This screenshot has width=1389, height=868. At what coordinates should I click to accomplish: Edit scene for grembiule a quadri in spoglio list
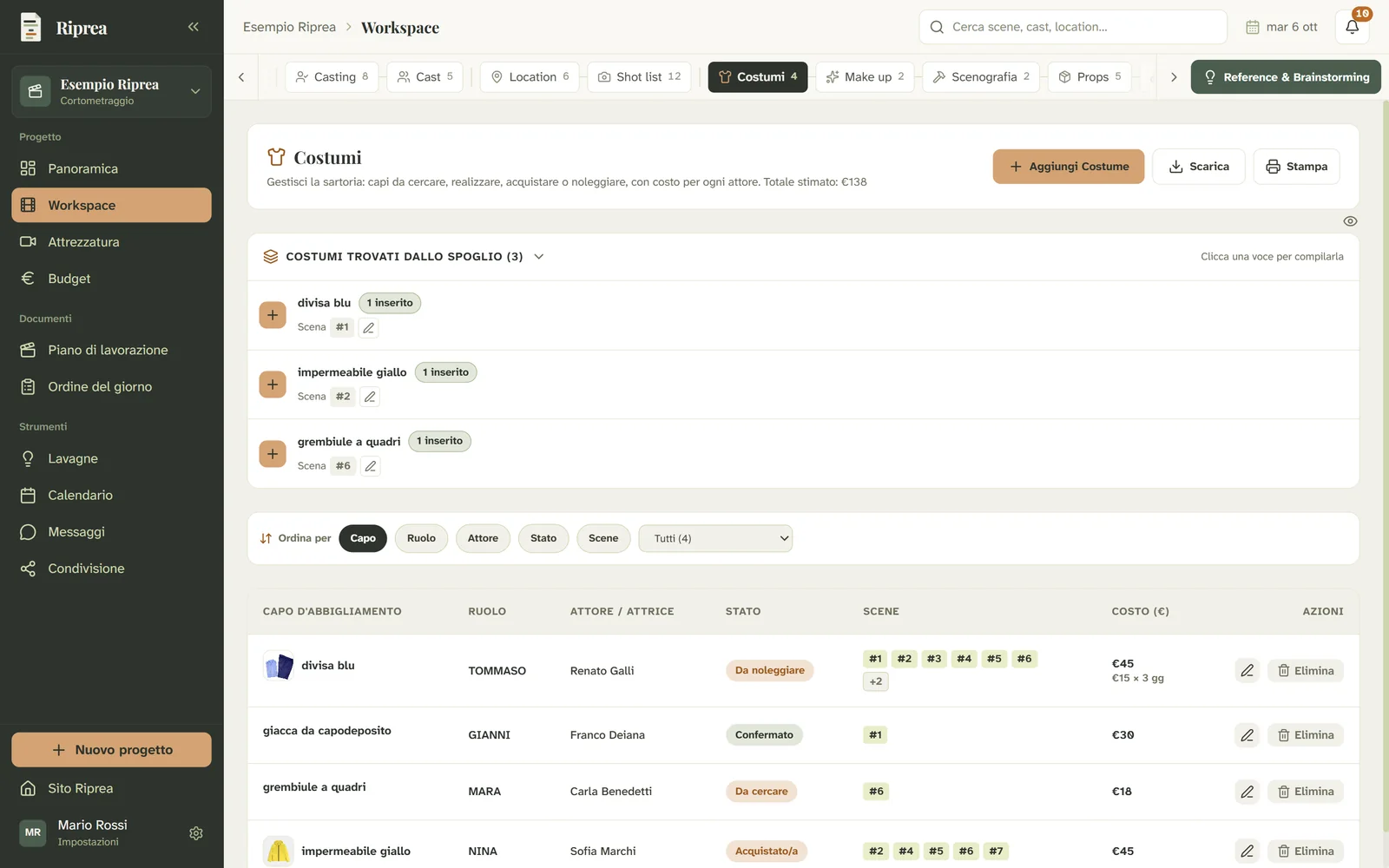tap(371, 466)
